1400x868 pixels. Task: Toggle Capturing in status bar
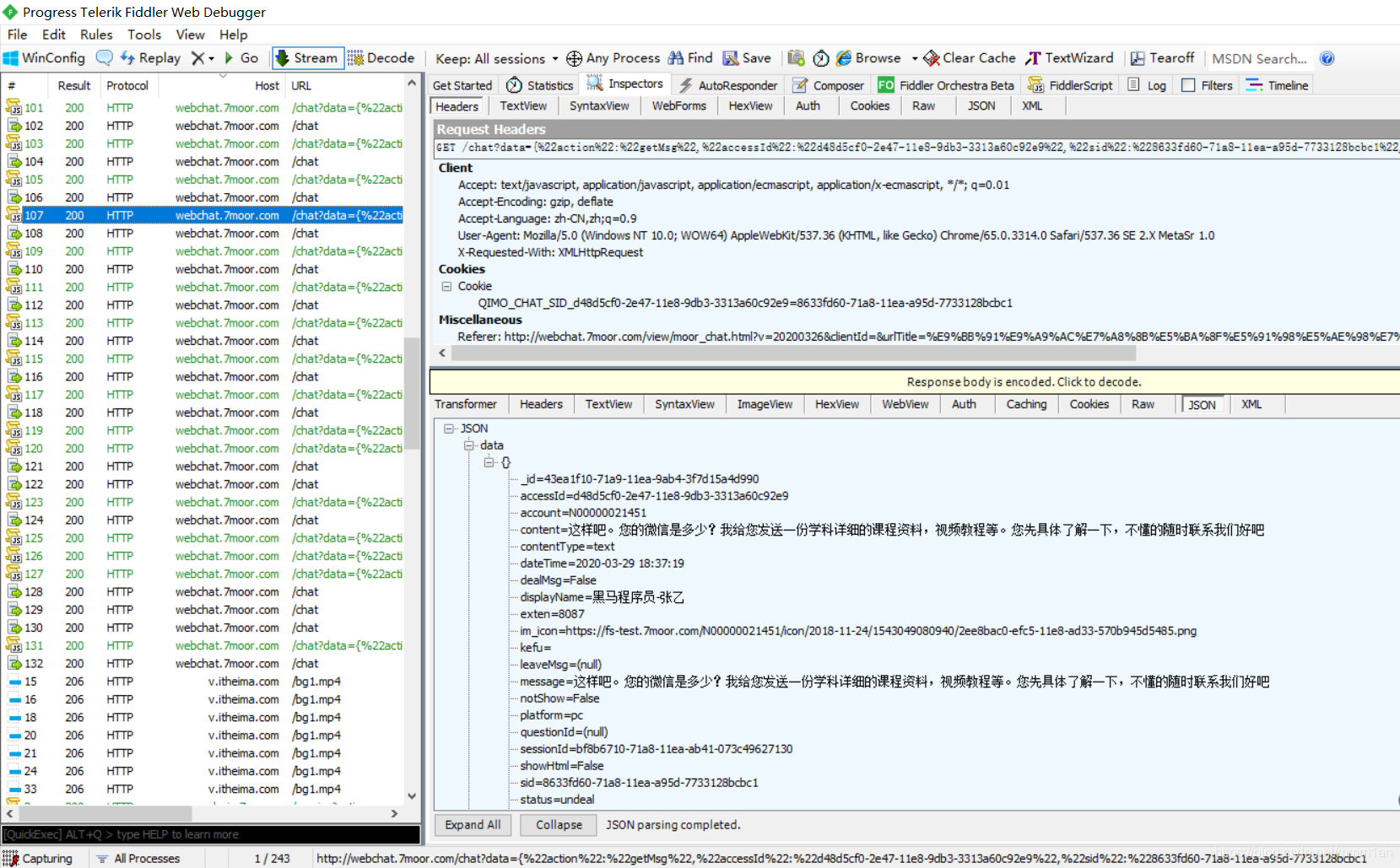[x=38, y=859]
